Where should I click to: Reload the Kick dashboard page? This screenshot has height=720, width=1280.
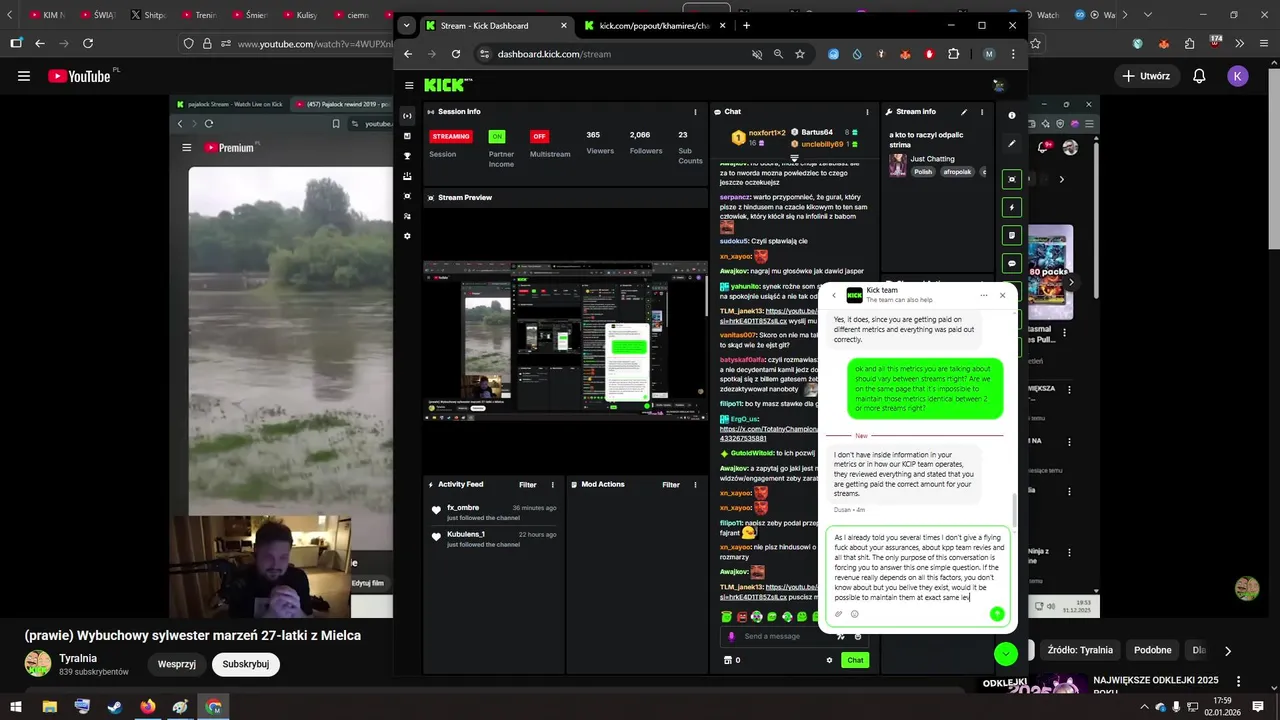pyautogui.click(x=456, y=54)
